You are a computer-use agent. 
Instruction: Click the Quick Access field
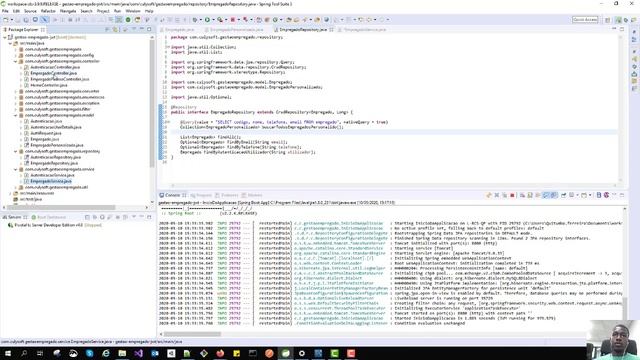[x=585, y=20]
